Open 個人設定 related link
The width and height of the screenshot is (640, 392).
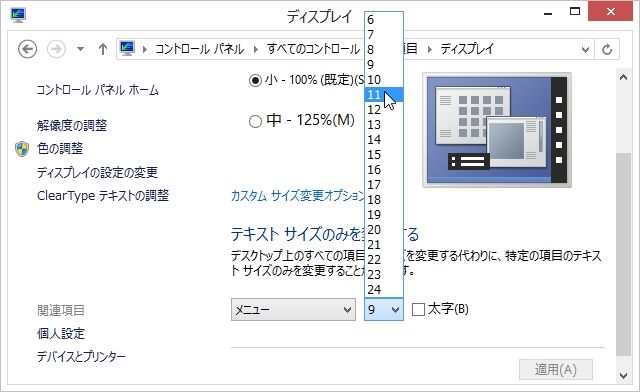61,334
